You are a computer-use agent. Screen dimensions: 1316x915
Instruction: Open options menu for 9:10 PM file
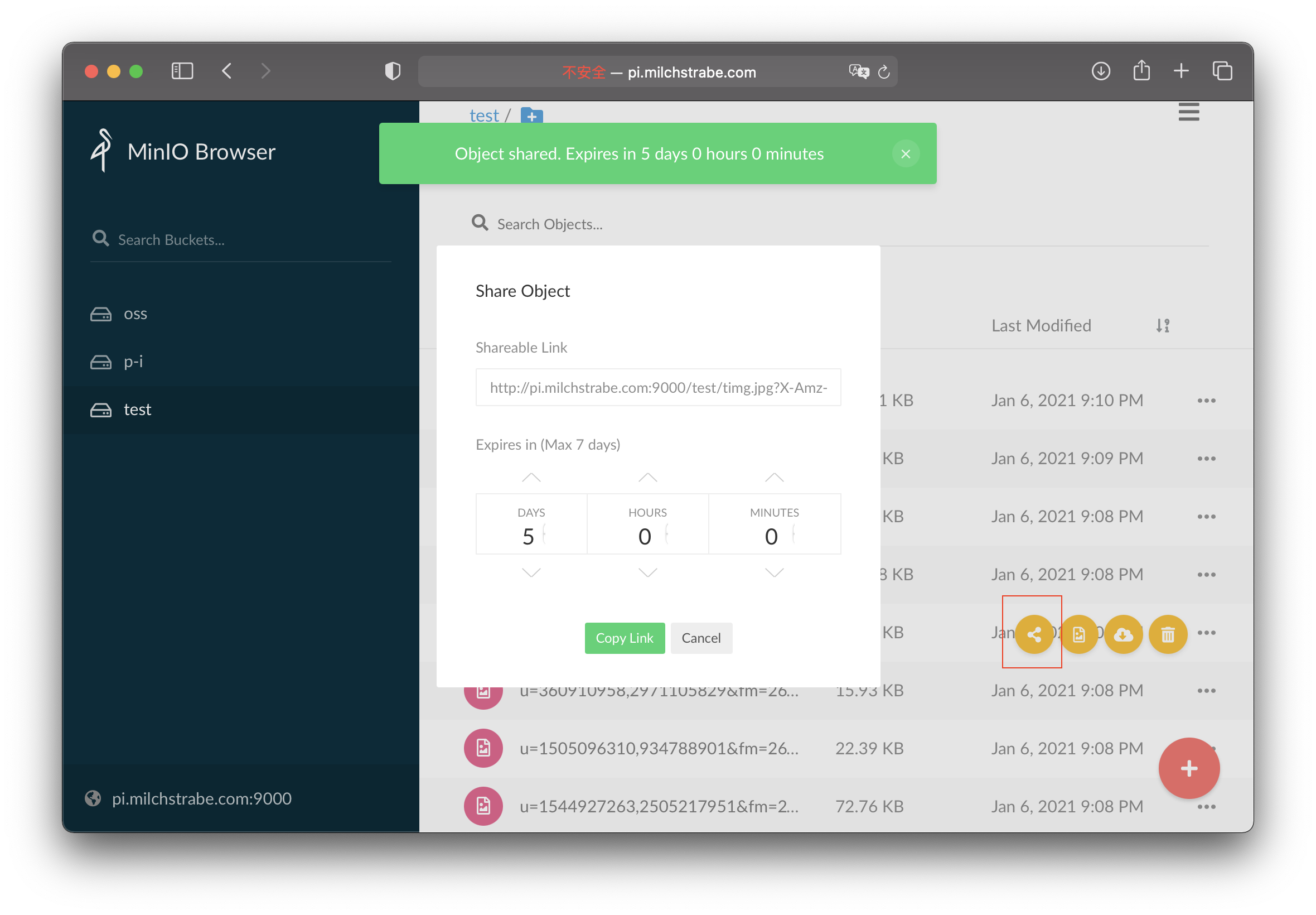pyautogui.click(x=1206, y=400)
